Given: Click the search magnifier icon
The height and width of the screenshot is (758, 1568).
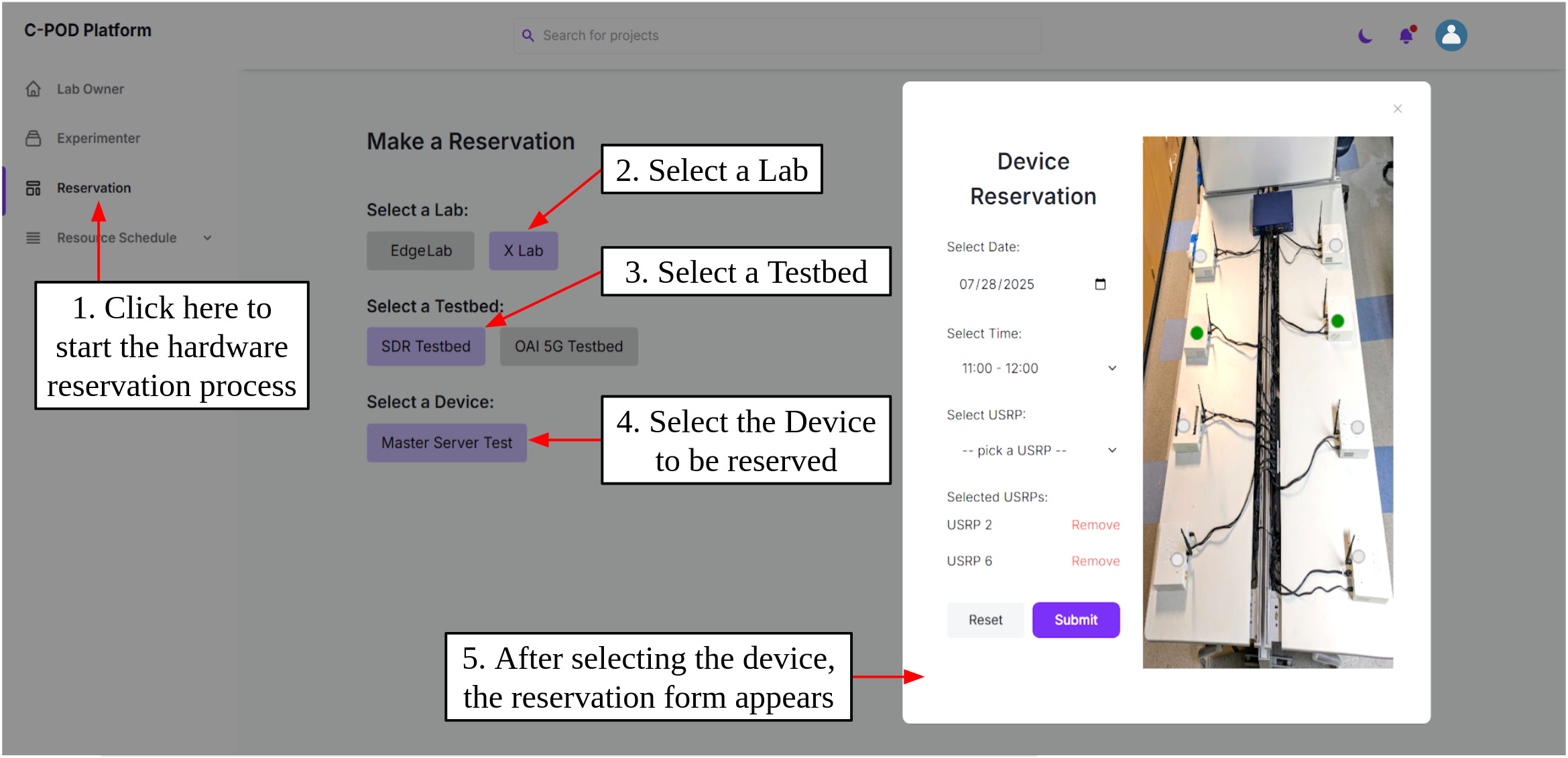Looking at the screenshot, I should click(x=528, y=36).
